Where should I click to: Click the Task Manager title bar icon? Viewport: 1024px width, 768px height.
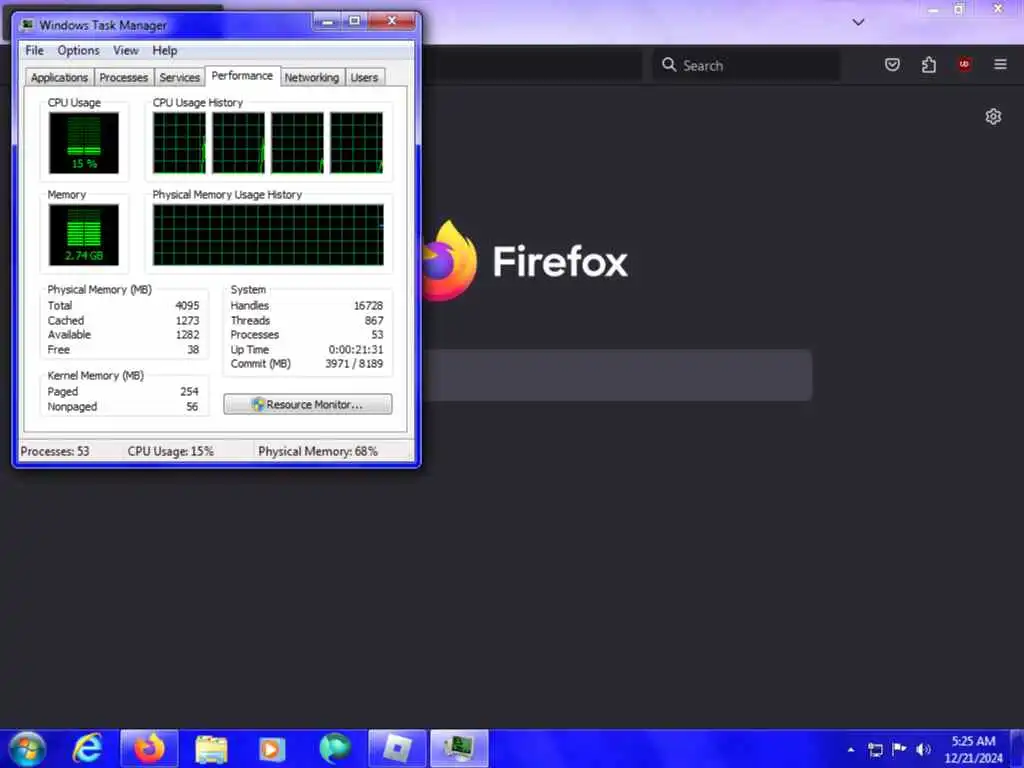(27, 25)
